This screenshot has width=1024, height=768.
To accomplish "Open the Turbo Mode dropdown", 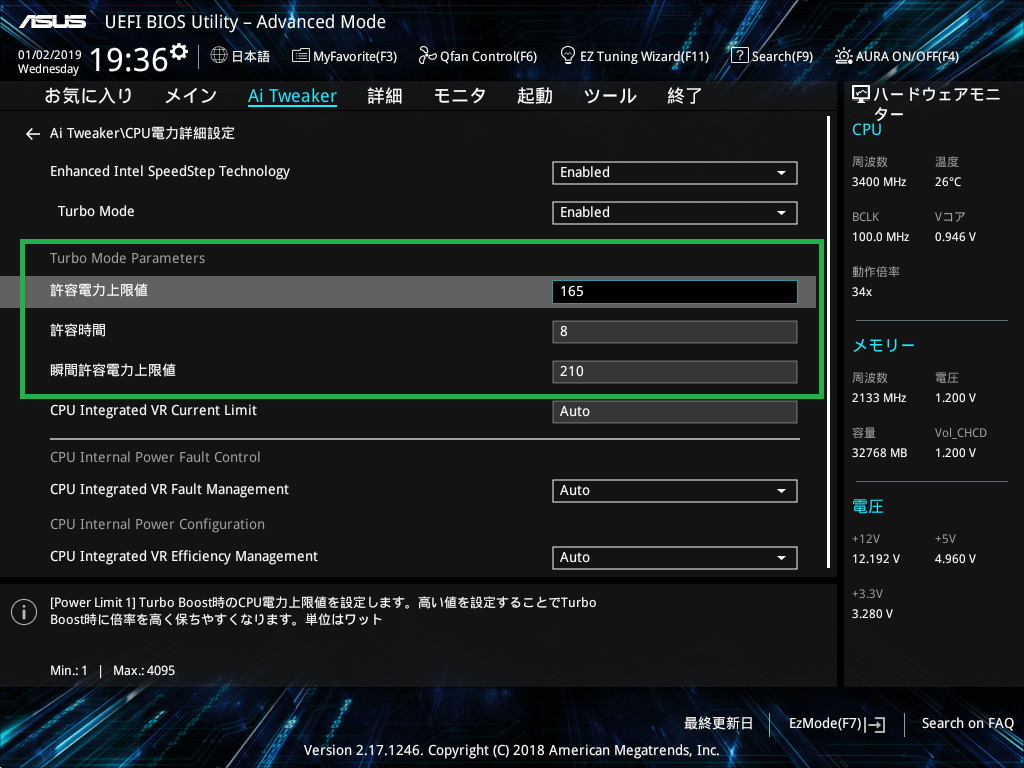I will 675,213.
